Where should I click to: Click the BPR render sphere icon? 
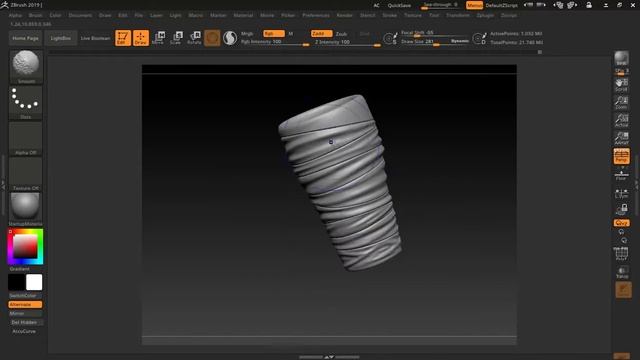pos(622,58)
